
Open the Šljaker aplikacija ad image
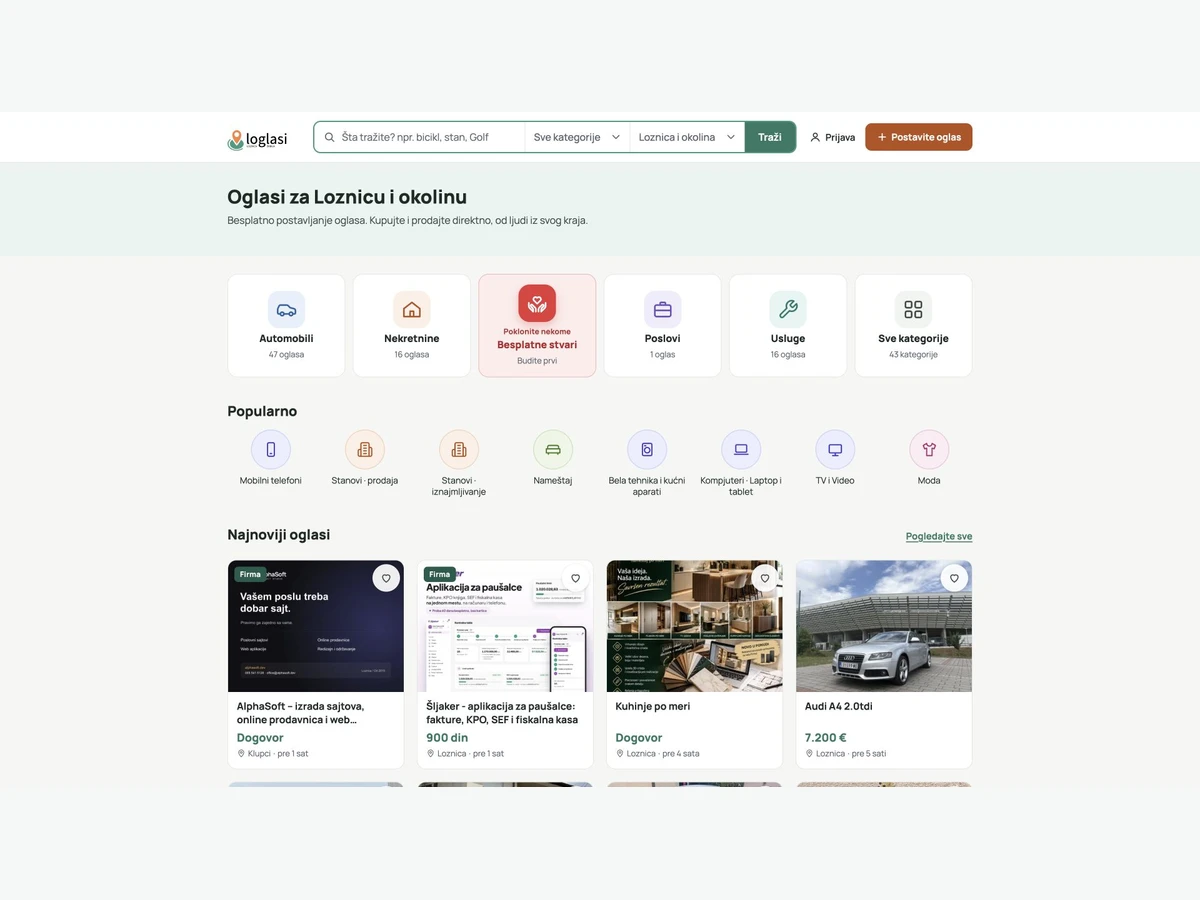point(505,626)
